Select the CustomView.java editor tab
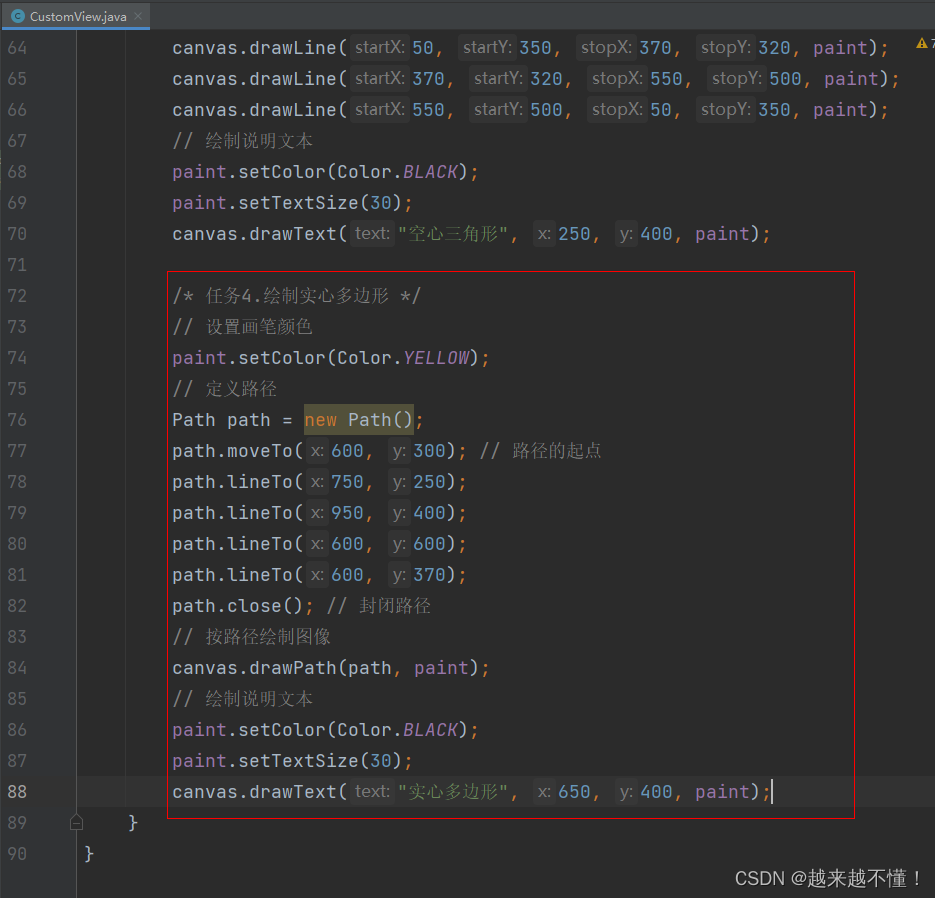Image resolution: width=935 pixels, height=898 pixels. [x=76, y=16]
